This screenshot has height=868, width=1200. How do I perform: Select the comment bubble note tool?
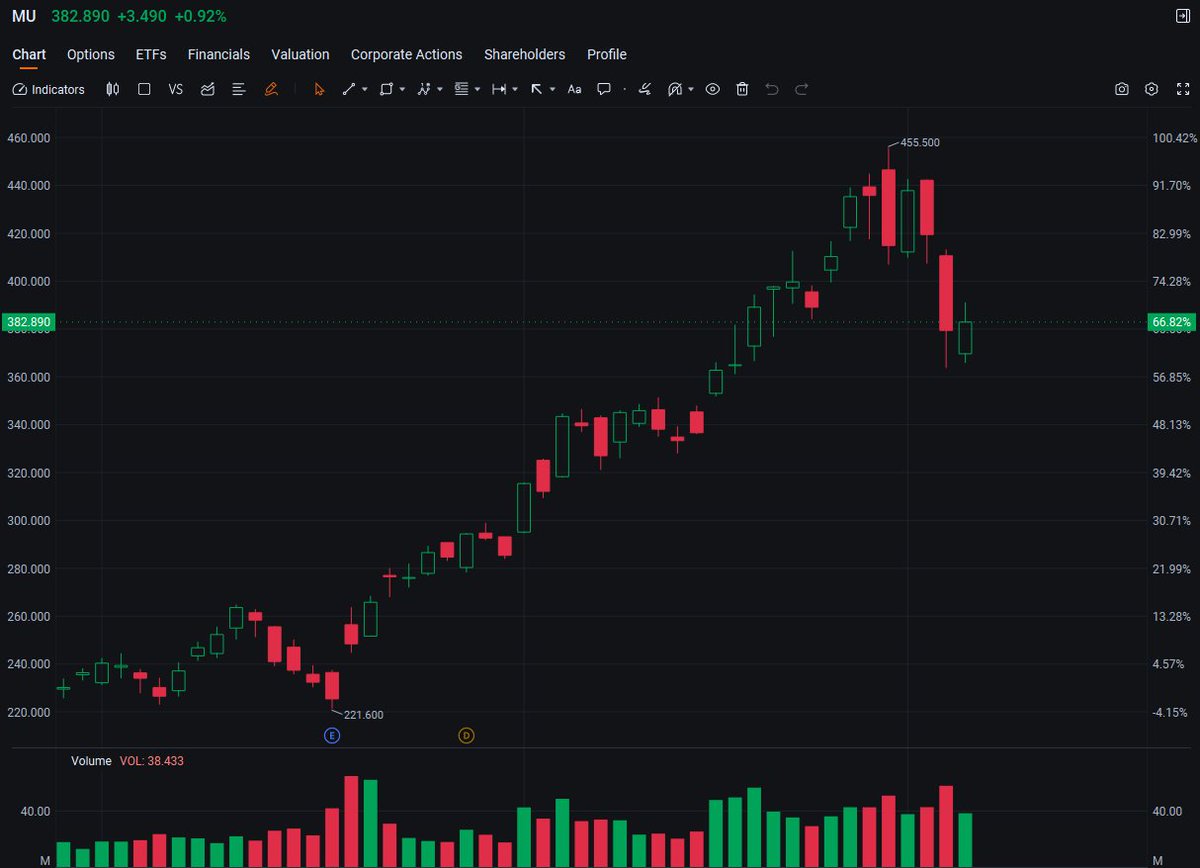(x=604, y=89)
